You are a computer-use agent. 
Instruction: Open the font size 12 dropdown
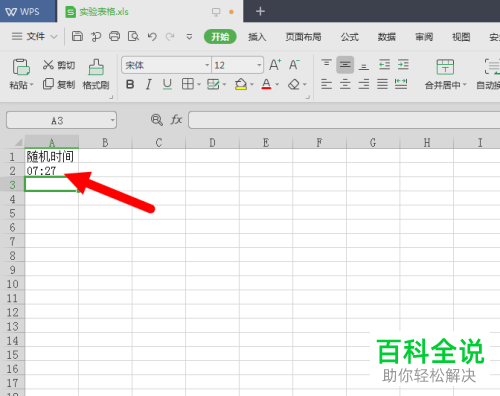point(259,65)
